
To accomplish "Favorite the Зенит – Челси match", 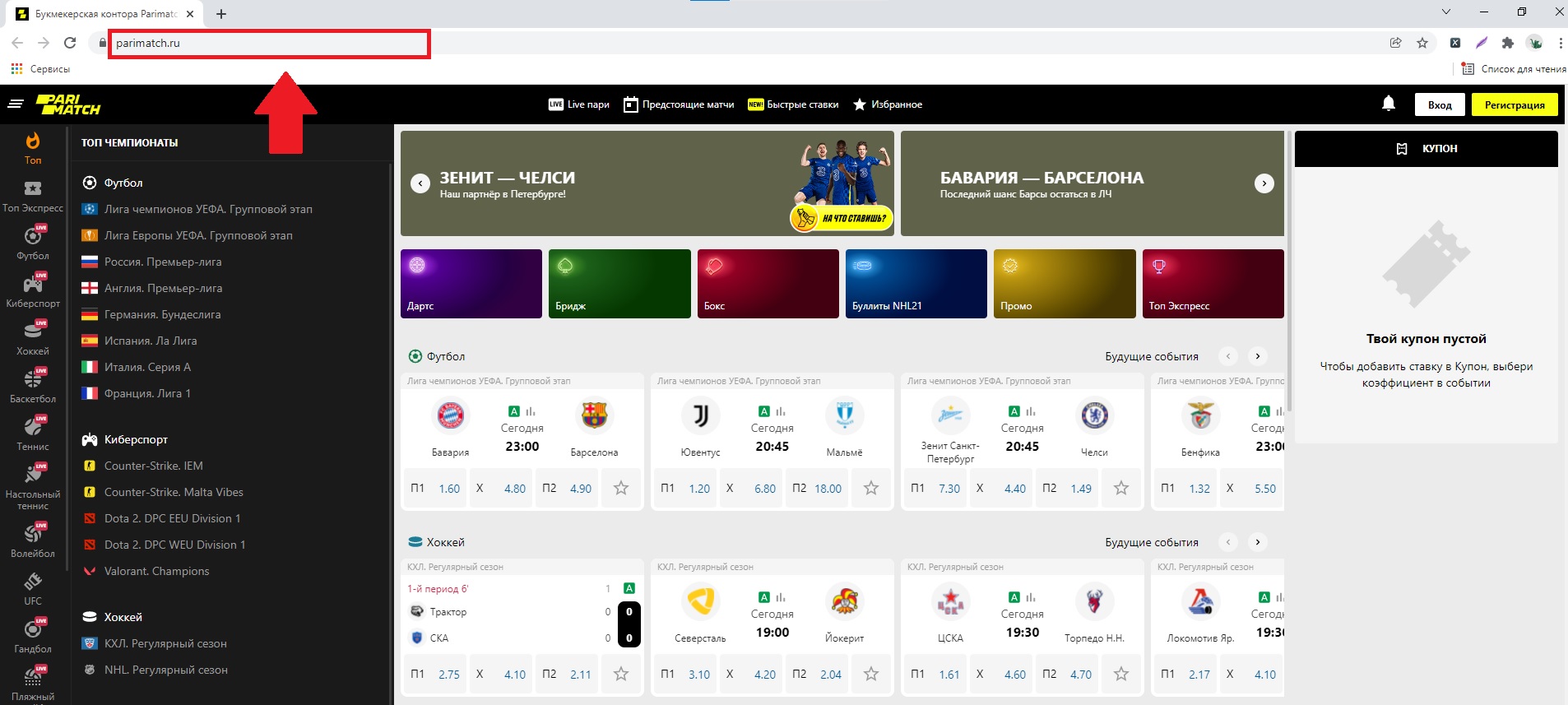I will point(1121,489).
